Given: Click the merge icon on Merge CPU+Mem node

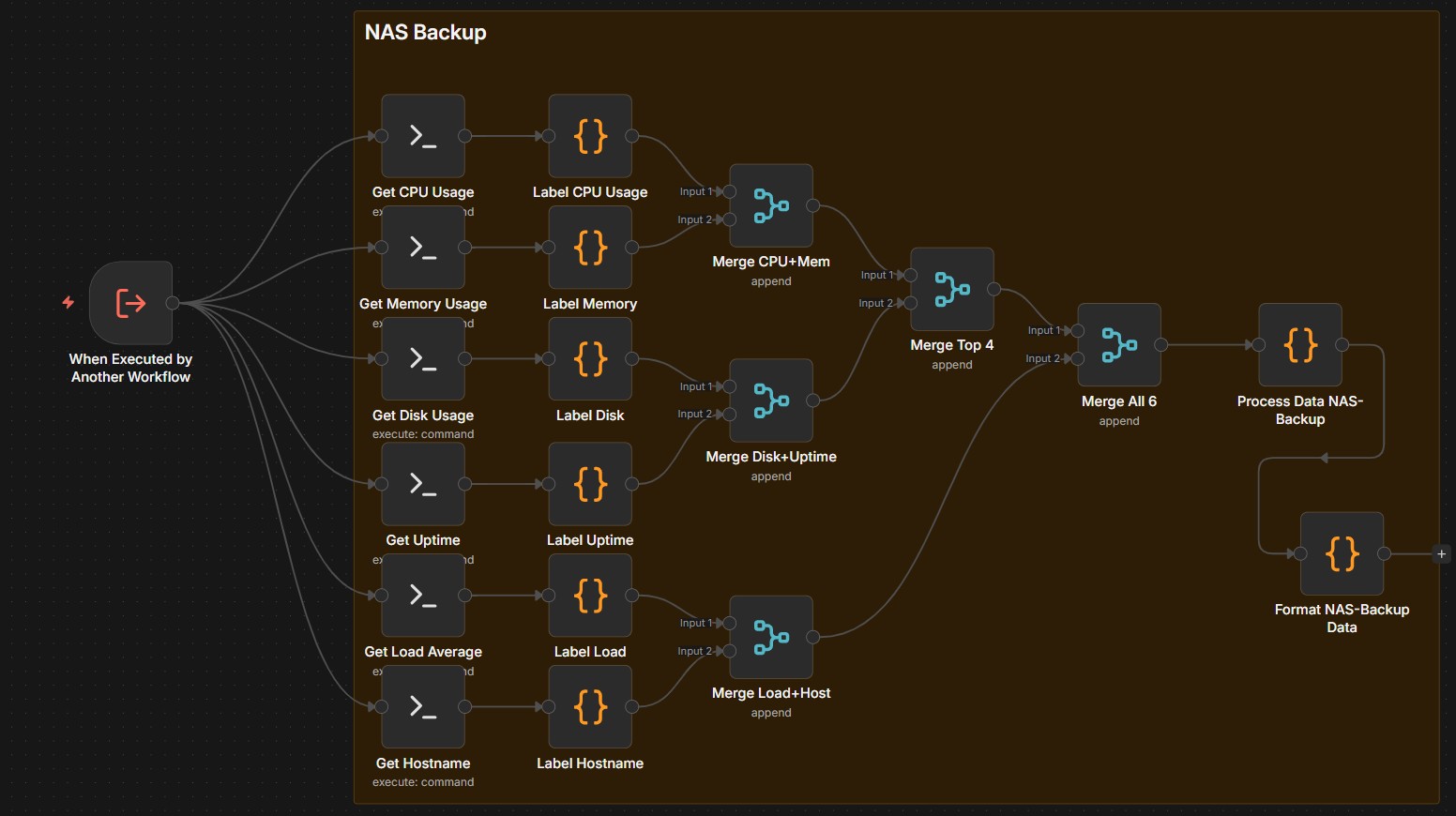Looking at the screenshot, I should pos(770,205).
